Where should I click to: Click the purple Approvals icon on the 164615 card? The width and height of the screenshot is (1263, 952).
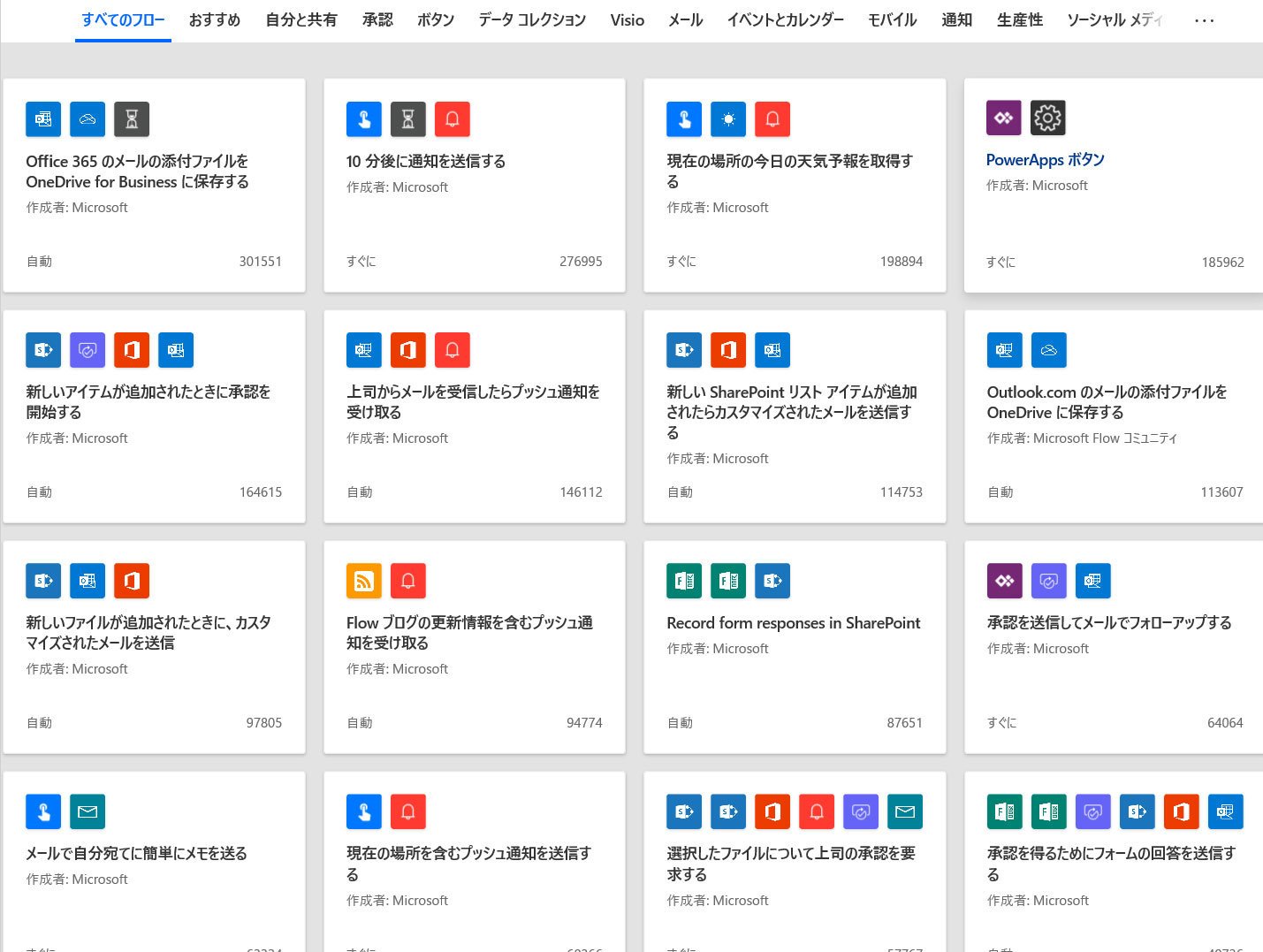(87, 350)
